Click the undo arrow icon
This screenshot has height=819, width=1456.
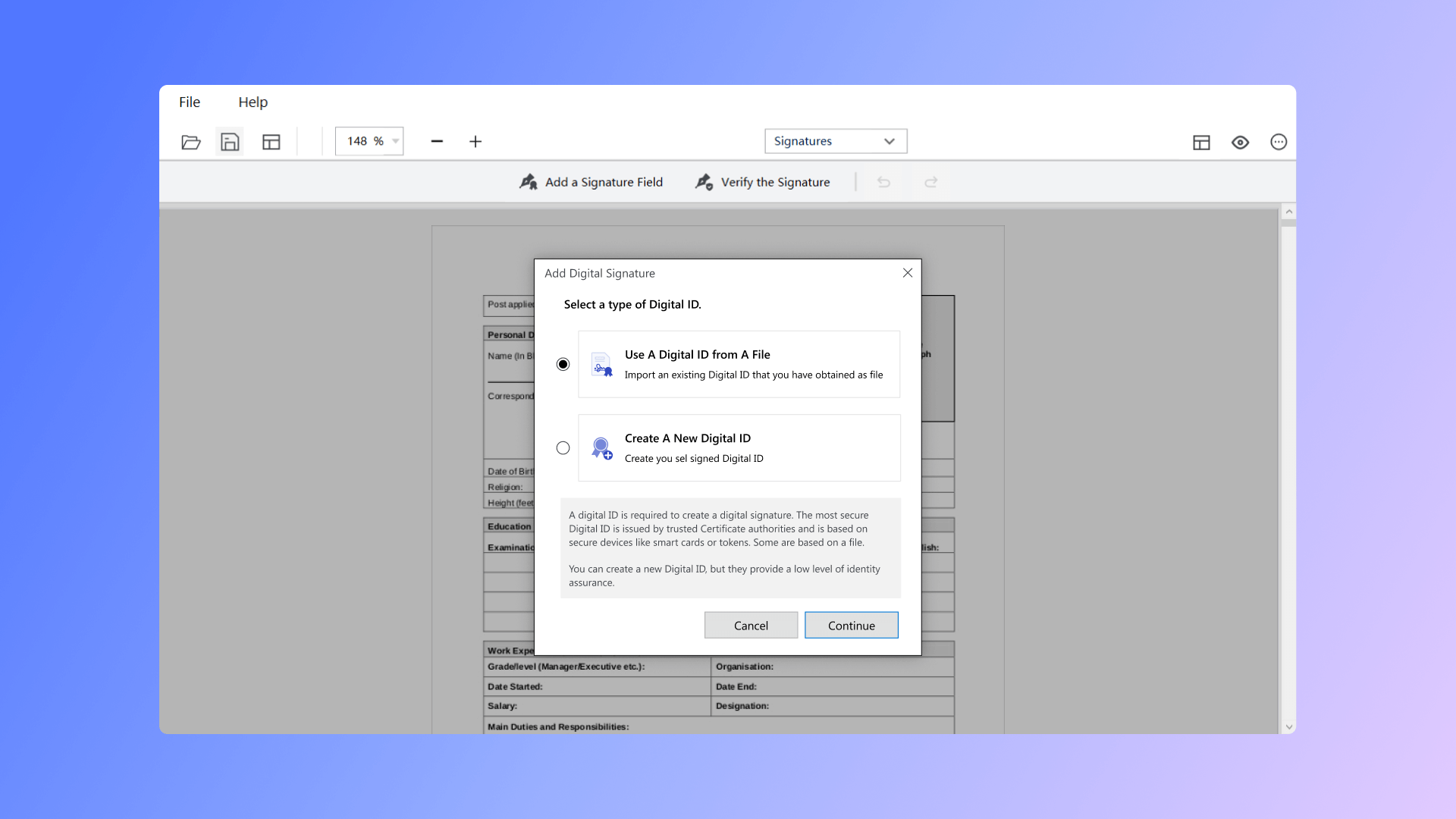pos(883,182)
